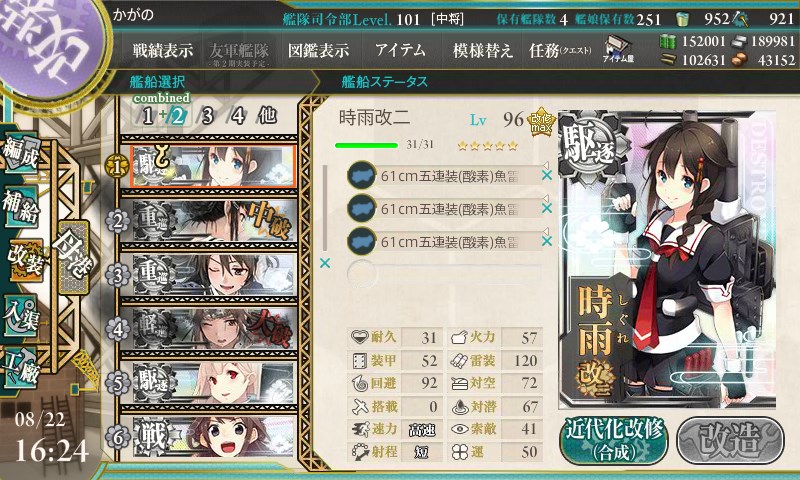Open the アイテム屋 item shop icon

tap(618, 49)
